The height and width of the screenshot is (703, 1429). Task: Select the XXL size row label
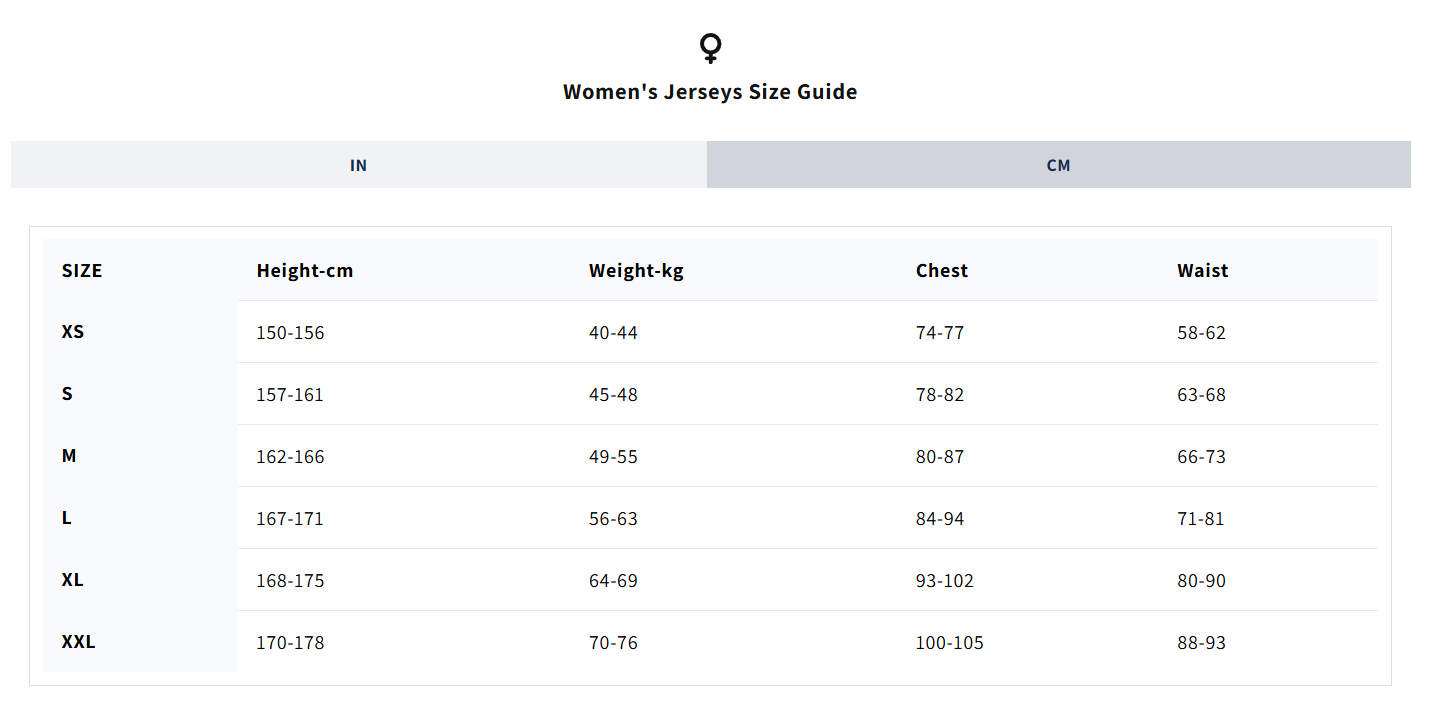coord(79,642)
